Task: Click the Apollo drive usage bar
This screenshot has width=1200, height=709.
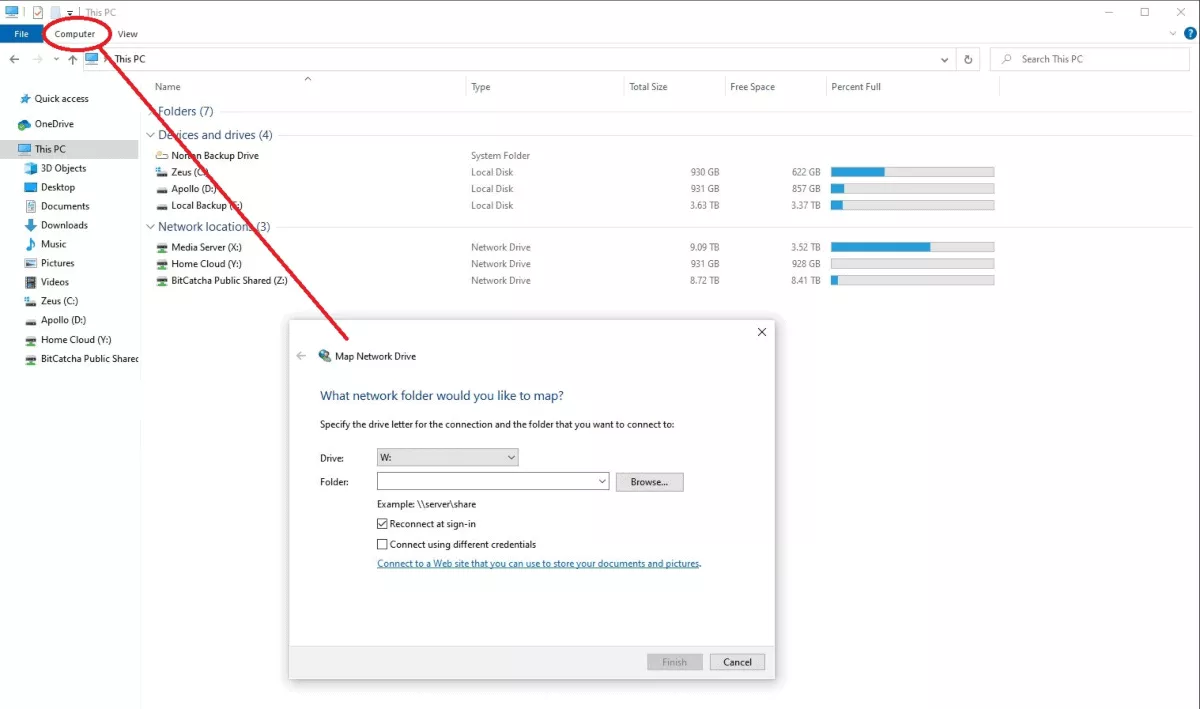Action: [912, 189]
